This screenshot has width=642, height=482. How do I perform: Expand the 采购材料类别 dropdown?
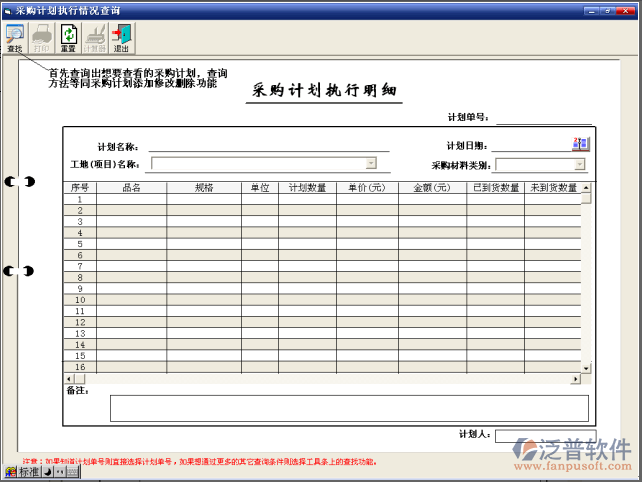pos(579,164)
